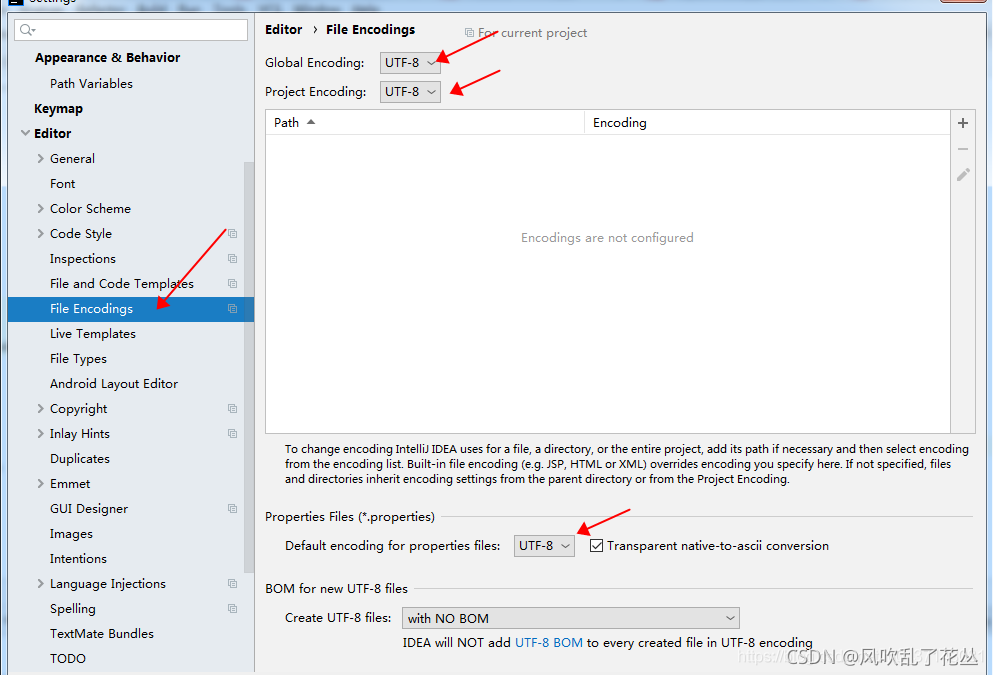Click the edit encoding pencil icon

coord(963,175)
